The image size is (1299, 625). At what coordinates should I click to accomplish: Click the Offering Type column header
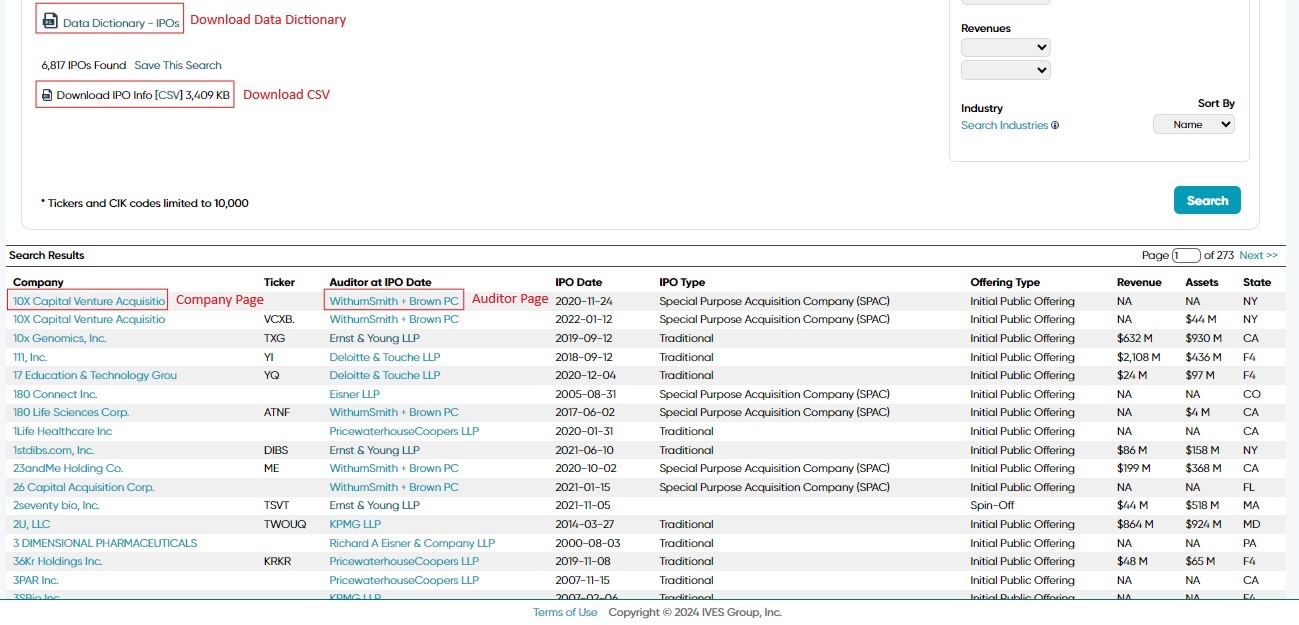click(x=1005, y=282)
